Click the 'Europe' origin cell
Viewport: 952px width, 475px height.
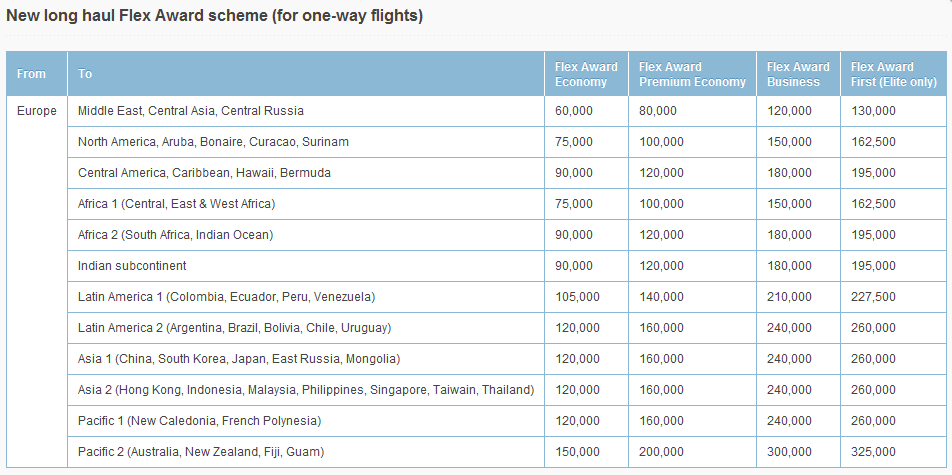(37, 111)
